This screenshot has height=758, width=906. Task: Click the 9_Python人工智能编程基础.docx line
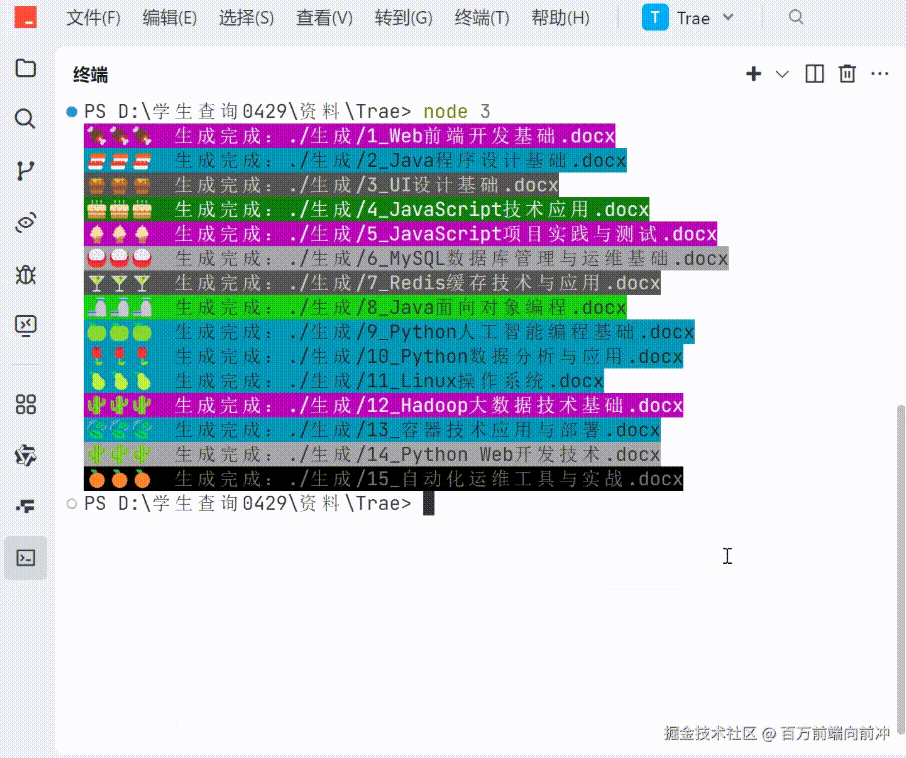(x=389, y=332)
